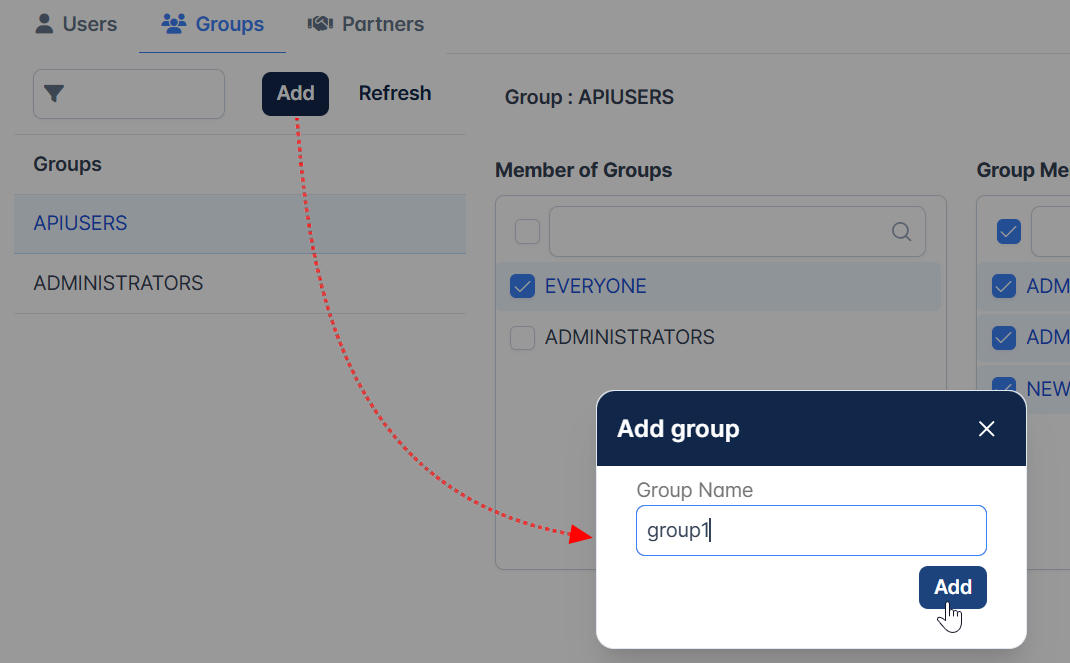
Task: Switch to the Users tab
Action: 76,25
